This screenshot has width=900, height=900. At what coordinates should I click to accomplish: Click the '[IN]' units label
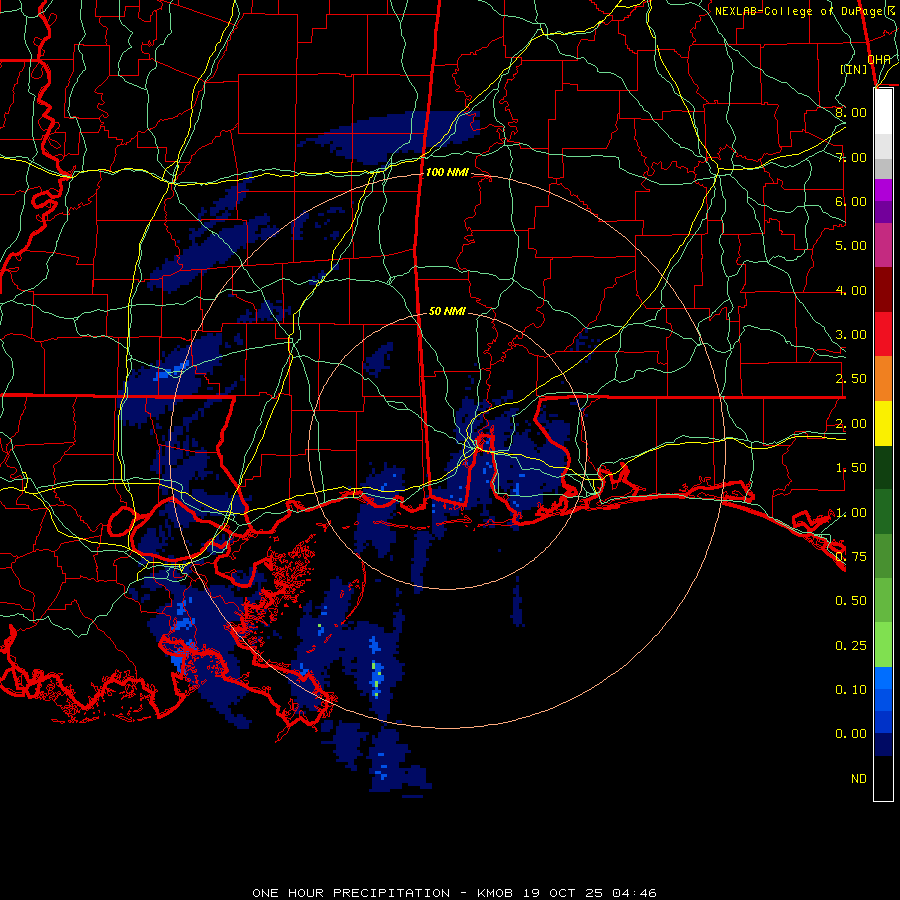[x=854, y=69]
